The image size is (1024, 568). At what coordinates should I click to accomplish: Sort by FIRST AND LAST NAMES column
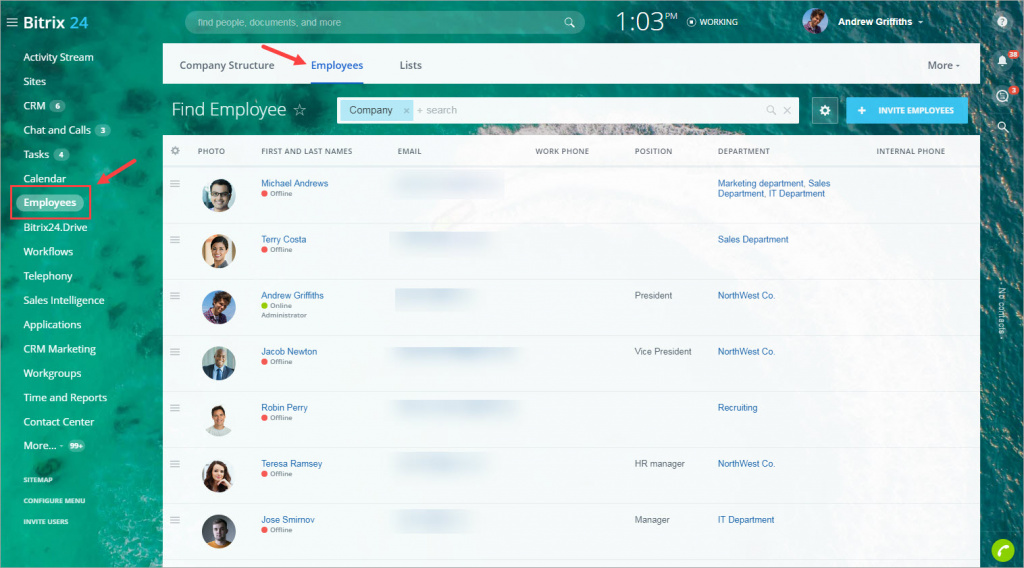(306, 151)
